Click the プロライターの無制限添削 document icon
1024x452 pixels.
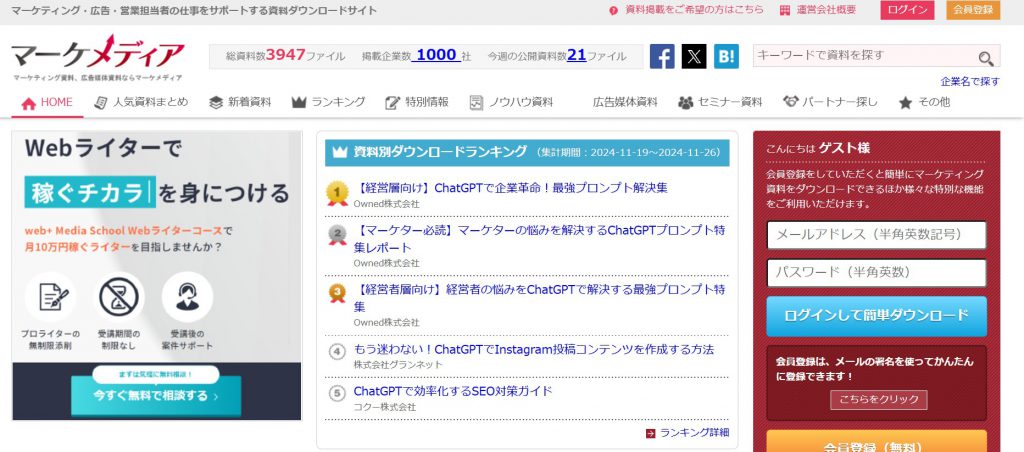[51, 297]
